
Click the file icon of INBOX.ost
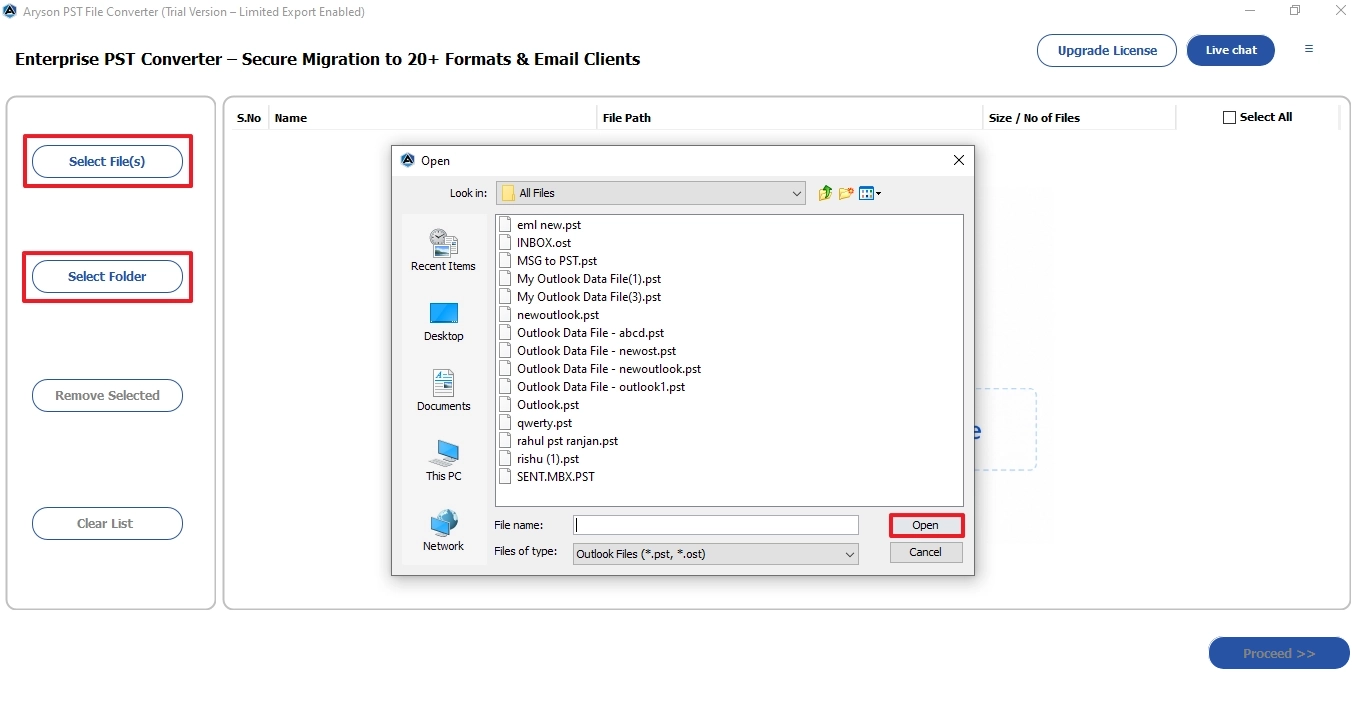(x=505, y=243)
